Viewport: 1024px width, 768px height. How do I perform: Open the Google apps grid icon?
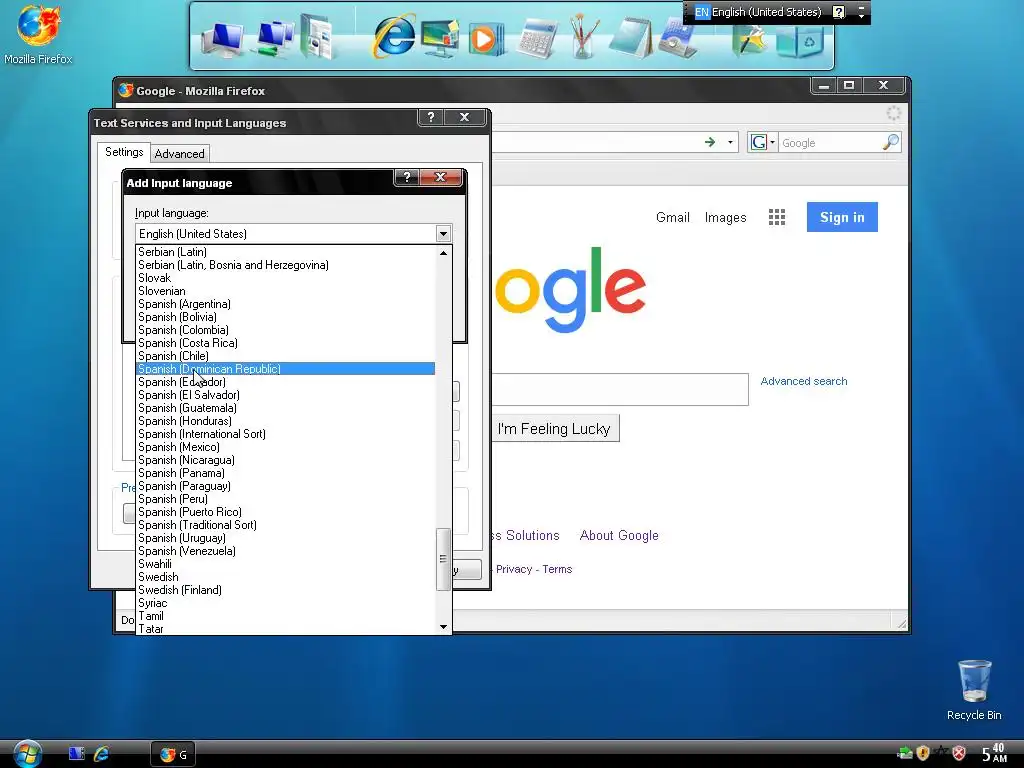pyautogui.click(x=776, y=217)
